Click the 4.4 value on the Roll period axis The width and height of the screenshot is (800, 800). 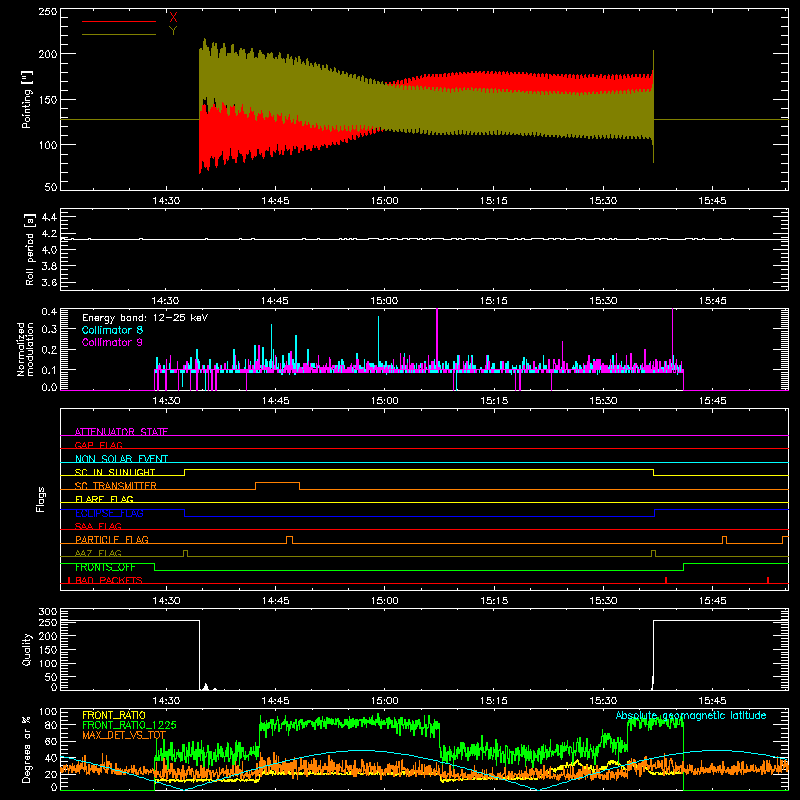point(49,217)
